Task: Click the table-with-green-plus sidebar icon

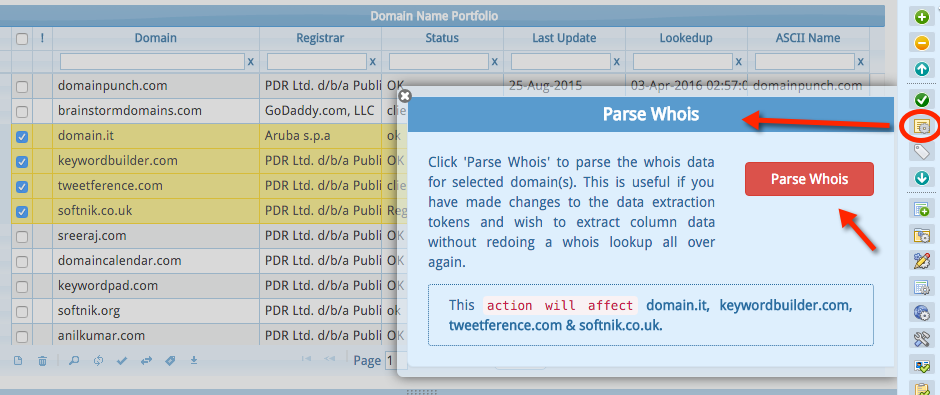Action: click(x=921, y=209)
